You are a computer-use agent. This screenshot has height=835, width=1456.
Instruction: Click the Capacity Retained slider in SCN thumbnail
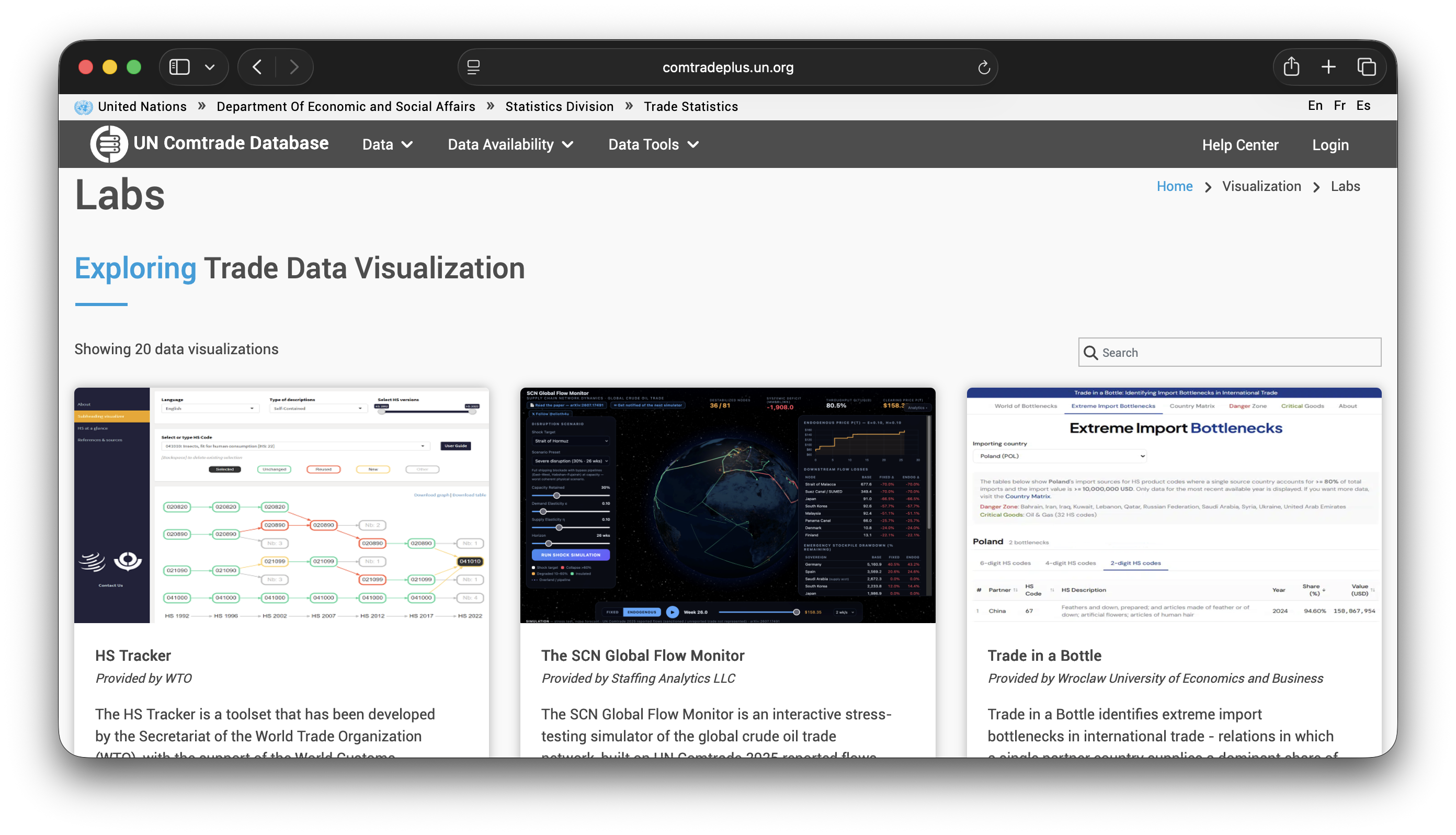pos(571,495)
